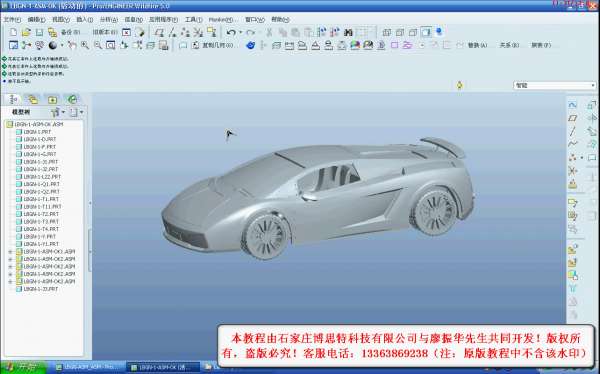The width and height of the screenshot is (600, 374).
Task: Select the Datum Curve tool
Action: click(572, 144)
